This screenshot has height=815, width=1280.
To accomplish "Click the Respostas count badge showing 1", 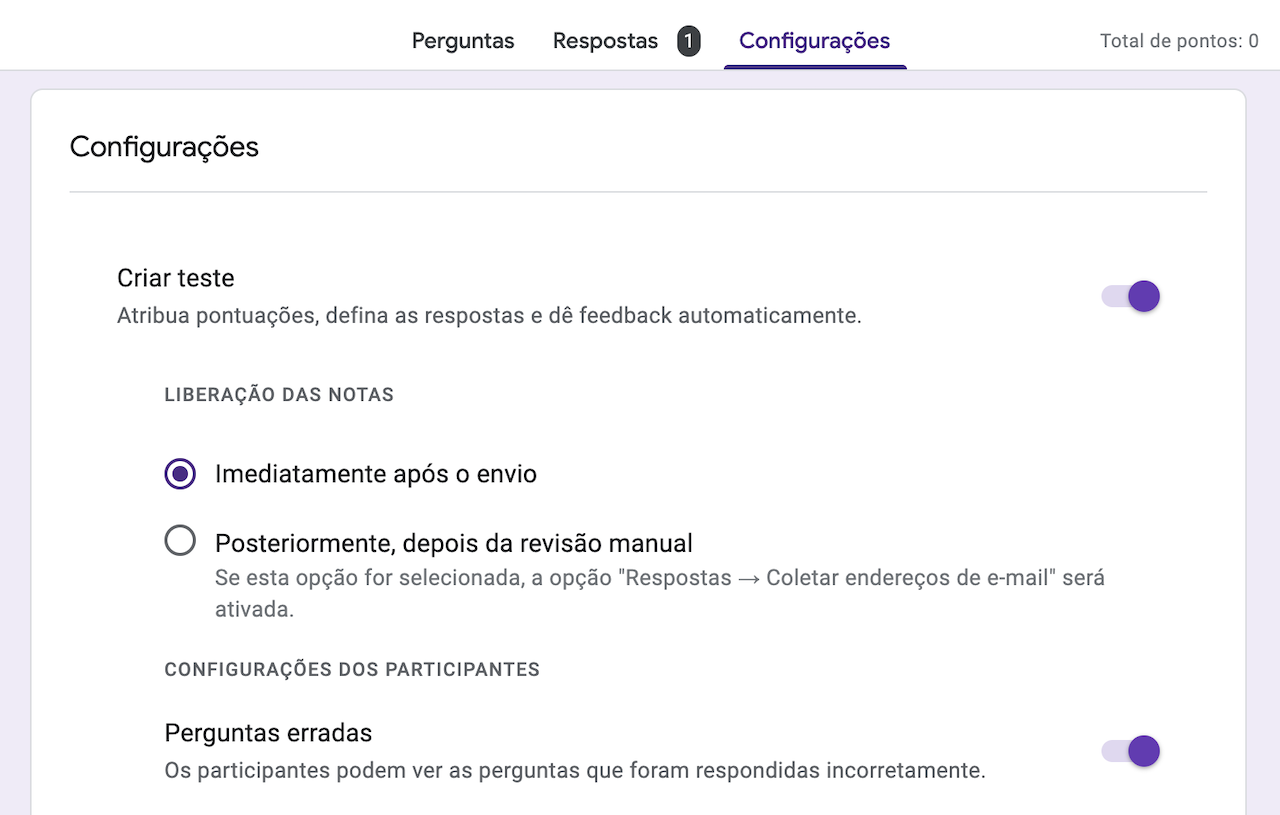I will tap(688, 41).
